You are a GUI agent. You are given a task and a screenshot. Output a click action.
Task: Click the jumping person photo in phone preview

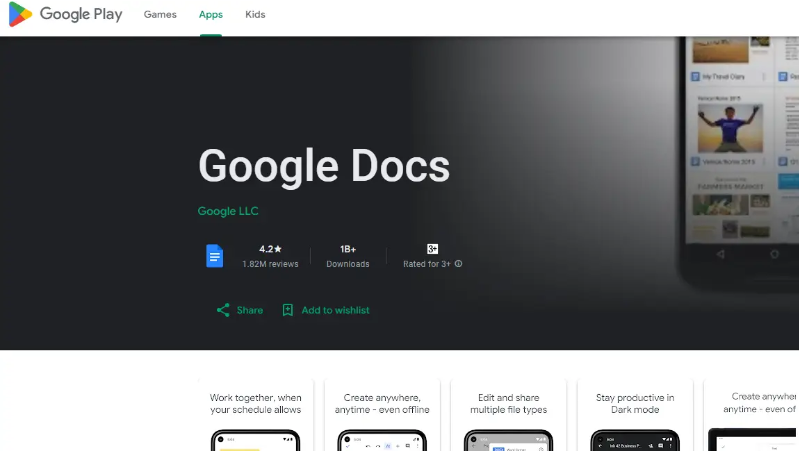coord(730,128)
